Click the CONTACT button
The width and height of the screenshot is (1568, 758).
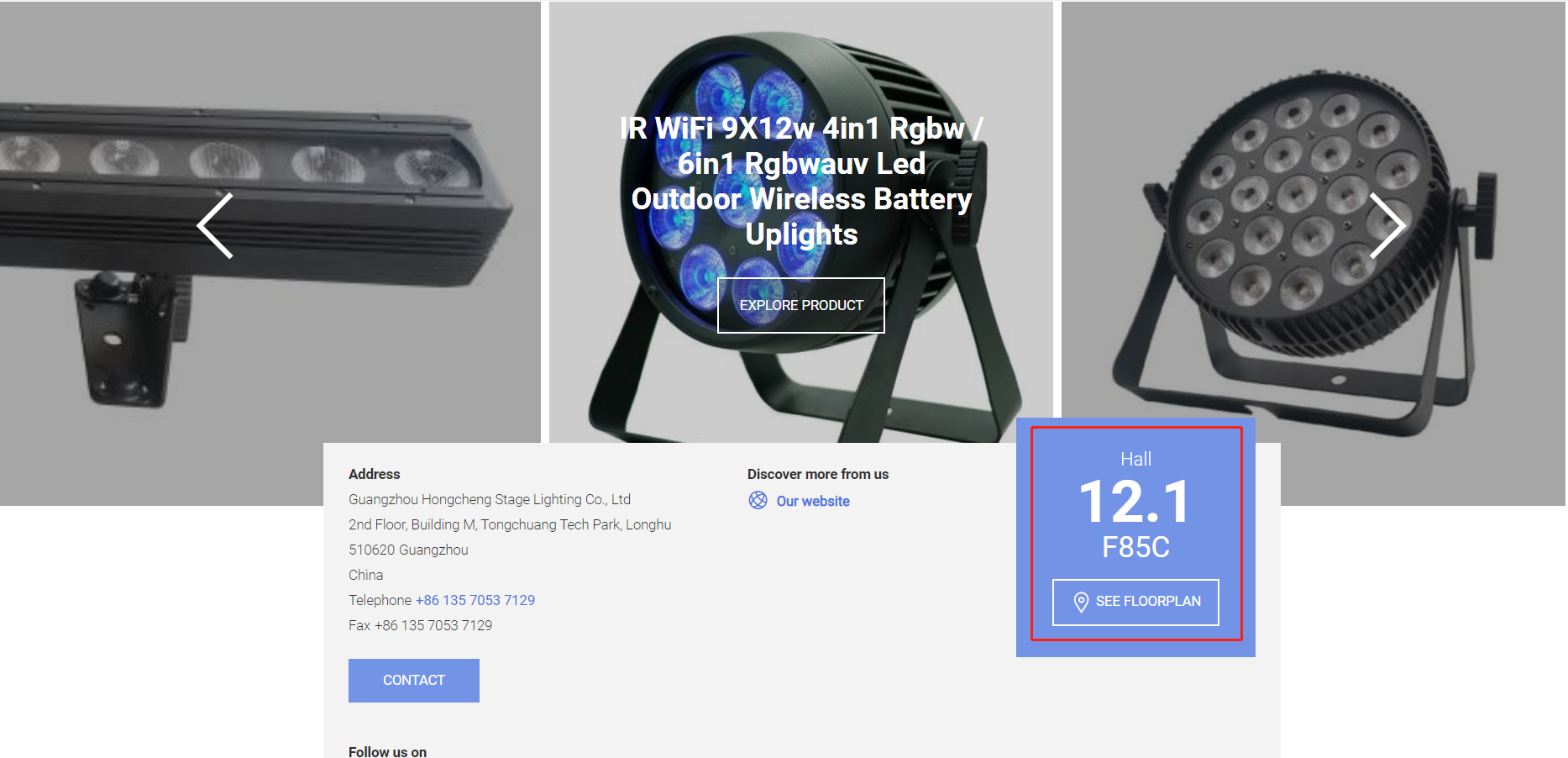pos(414,681)
